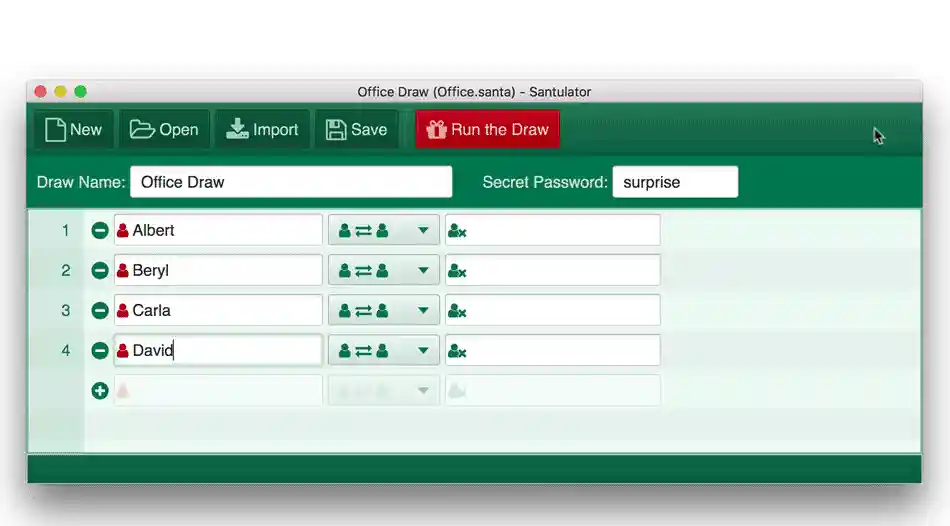Create a new draw with New button
Viewport: 950px width, 526px height.
click(x=74, y=129)
